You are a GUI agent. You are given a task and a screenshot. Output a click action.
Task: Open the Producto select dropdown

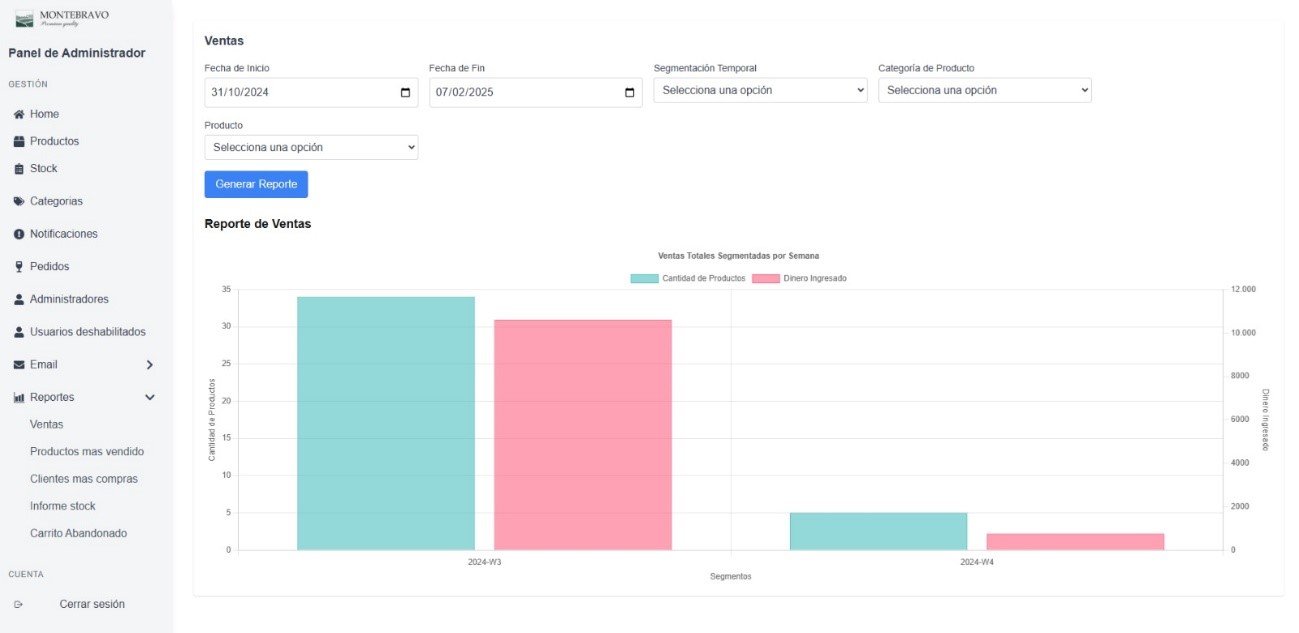point(310,147)
